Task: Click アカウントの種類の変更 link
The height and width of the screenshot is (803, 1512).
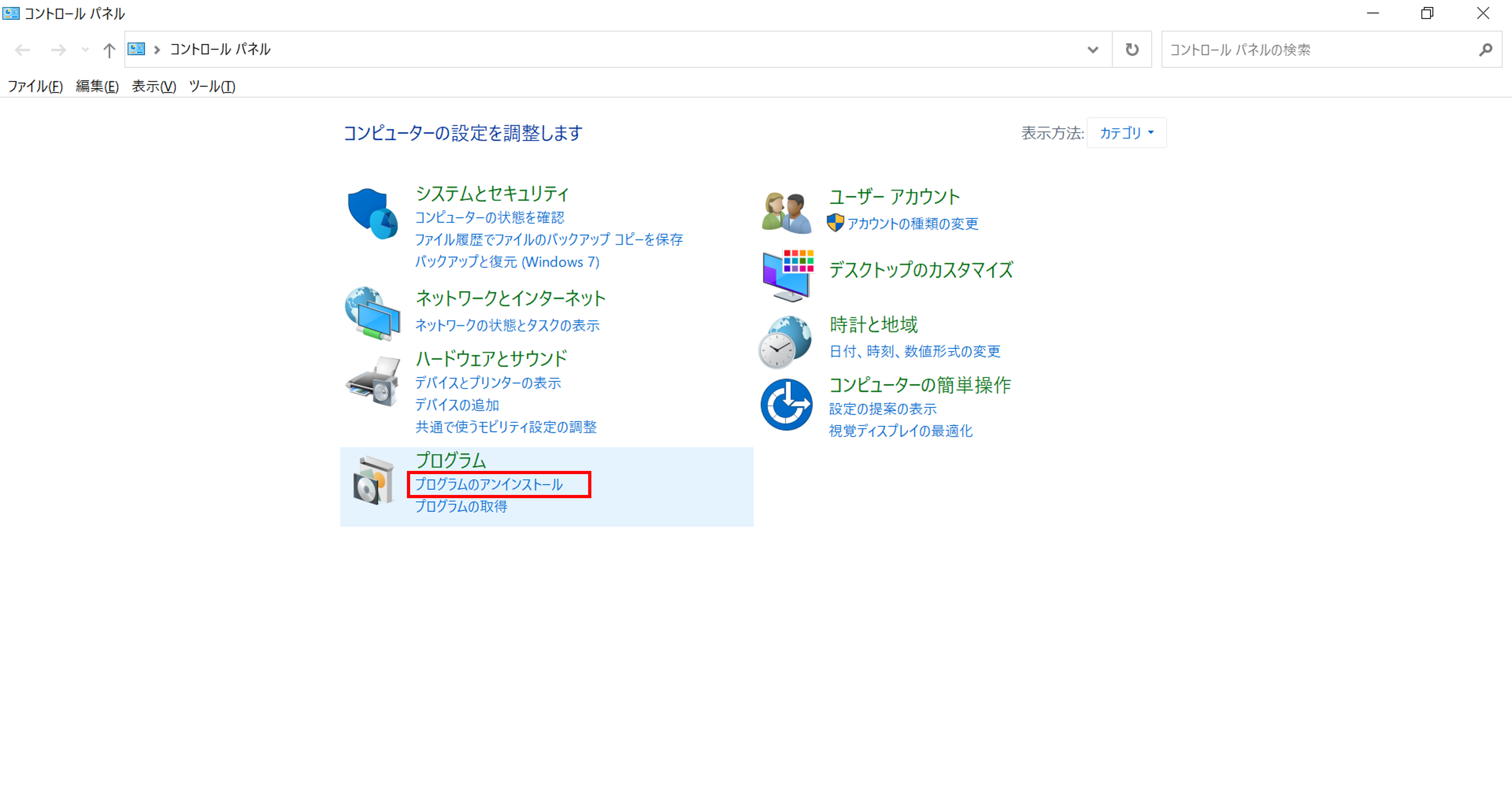Action: point(912,224)
